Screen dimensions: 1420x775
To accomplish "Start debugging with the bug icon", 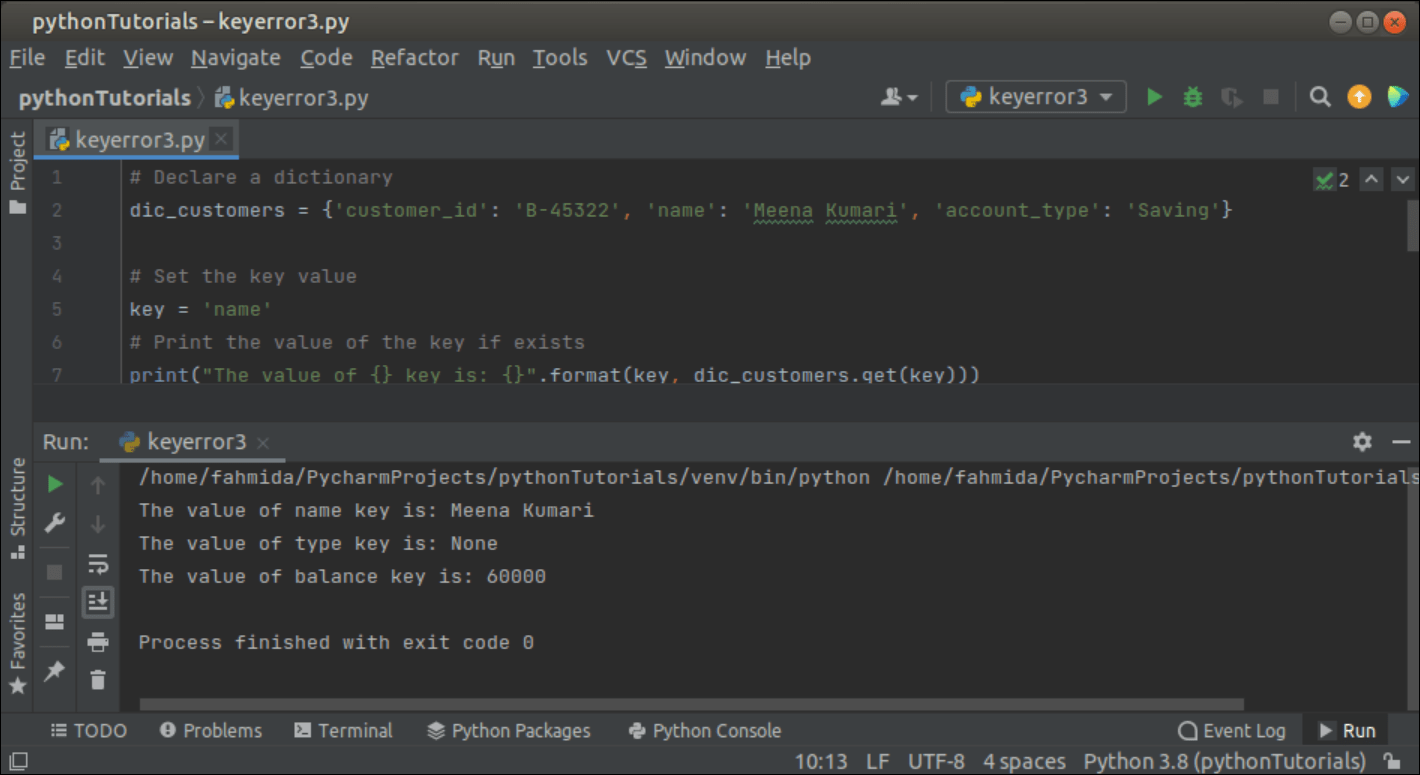I will (x=1192, y=97).
